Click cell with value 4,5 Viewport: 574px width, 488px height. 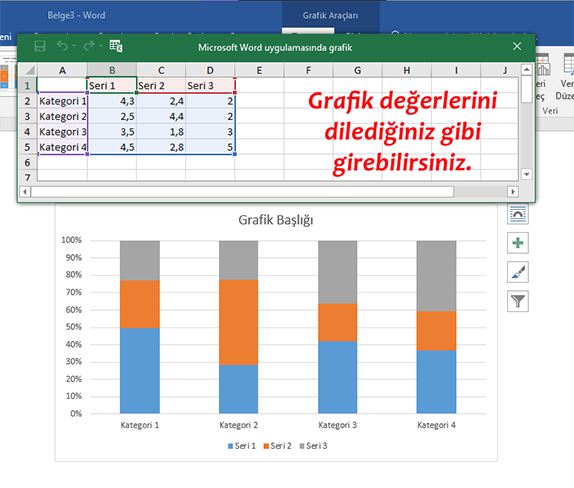[112, 147]
